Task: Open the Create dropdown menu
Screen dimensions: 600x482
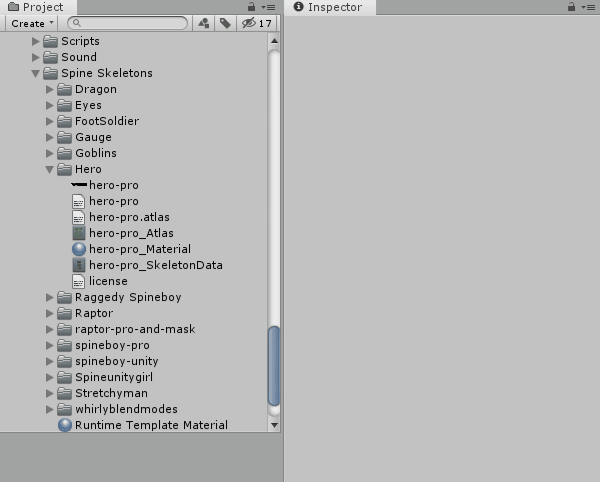Action: tap(33, 23)
